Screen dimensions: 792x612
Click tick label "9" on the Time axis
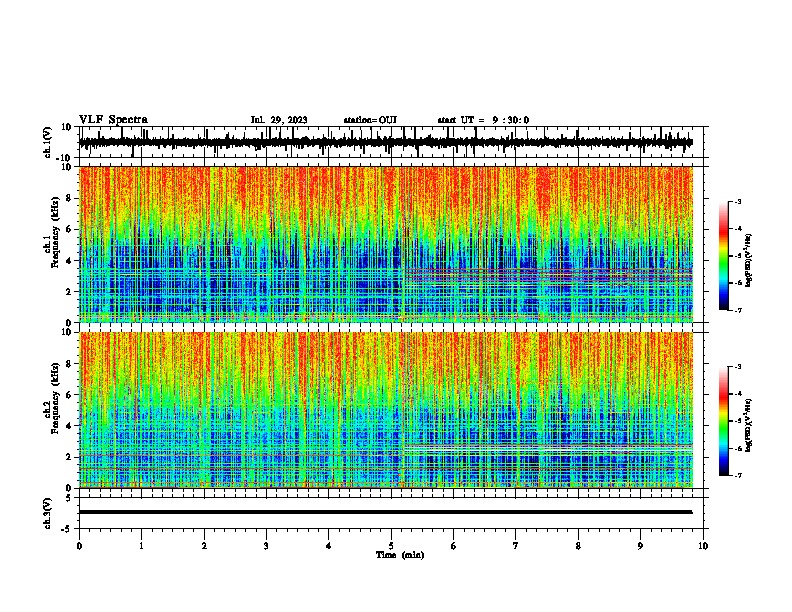640,546
